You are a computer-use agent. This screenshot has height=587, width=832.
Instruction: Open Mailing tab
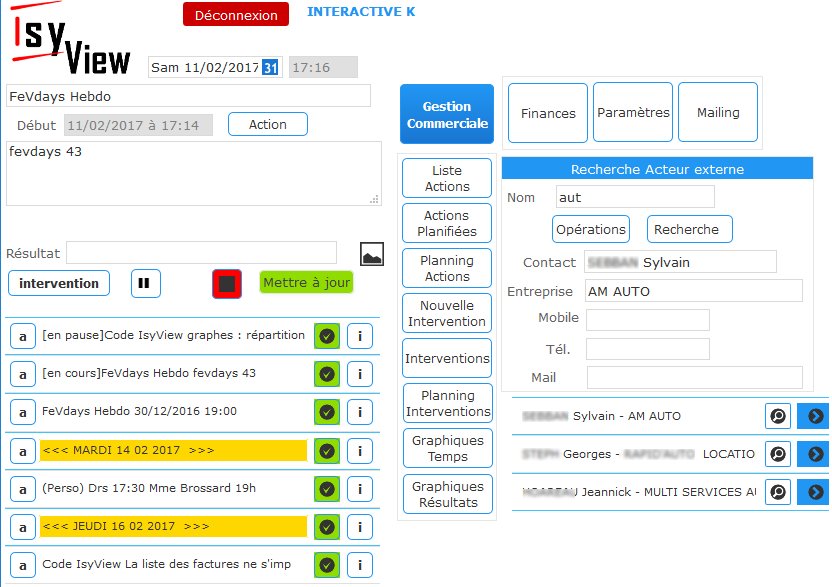pos(718,112)
